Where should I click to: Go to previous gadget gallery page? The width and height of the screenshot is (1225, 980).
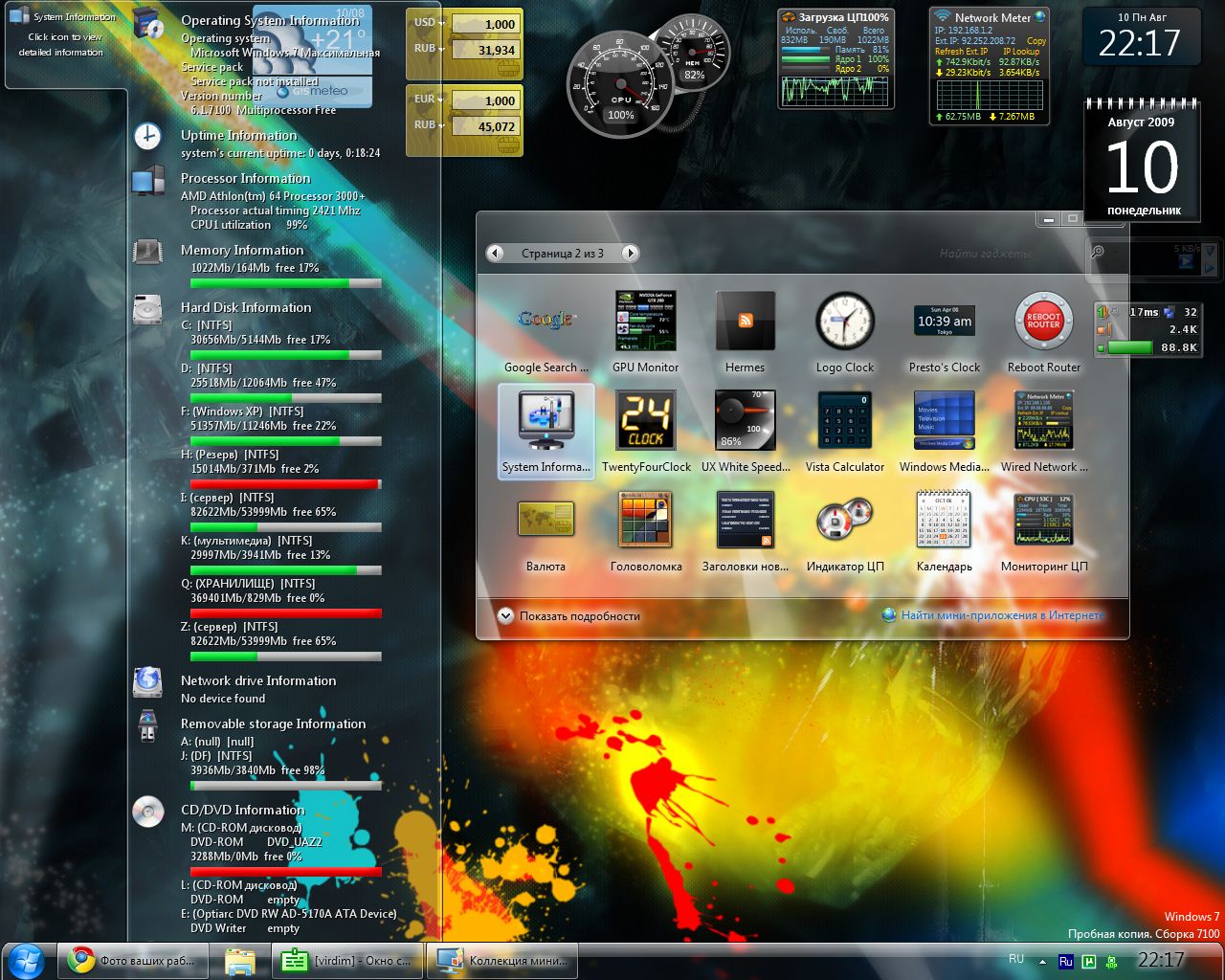[x=495, y=253]
